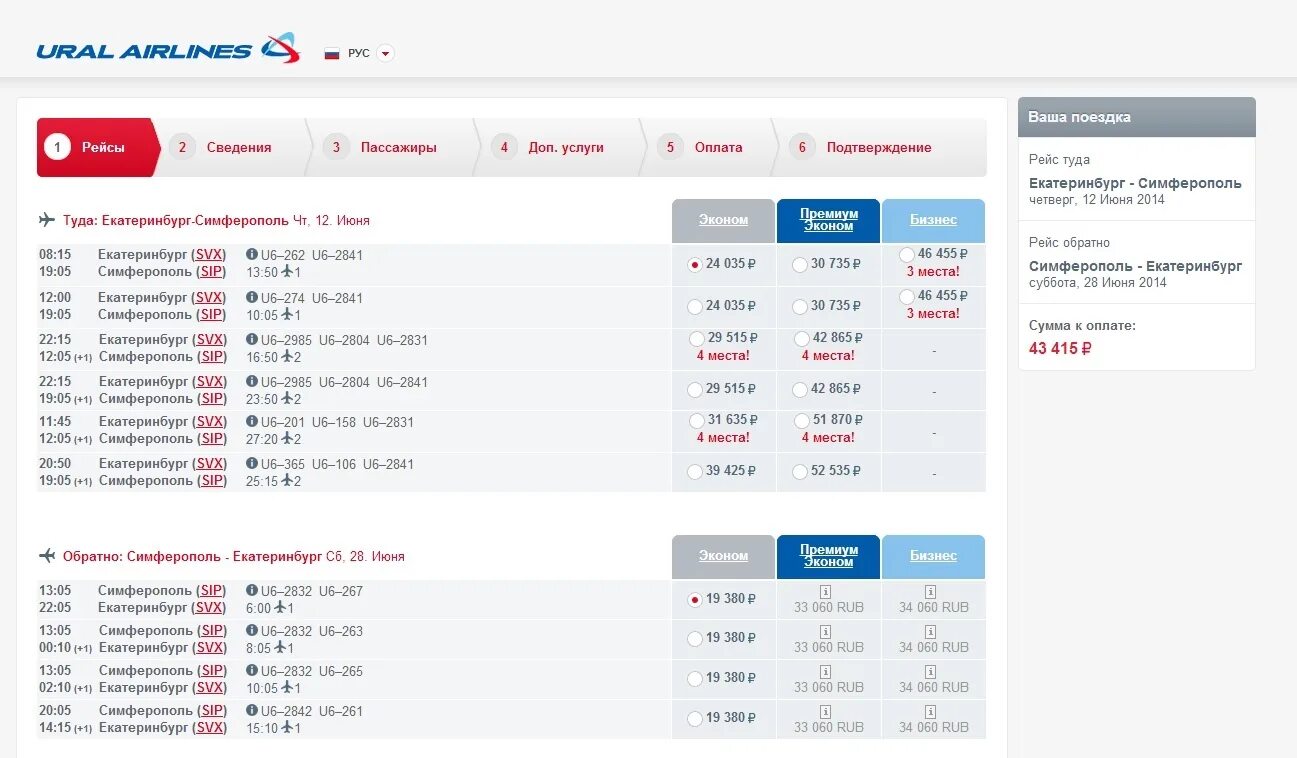Image resolution: width=1297 pixels, height=758 pixels.
Task: Click transfer plane icon next to 13:50 duration
Action: click(x=287, y=271)
